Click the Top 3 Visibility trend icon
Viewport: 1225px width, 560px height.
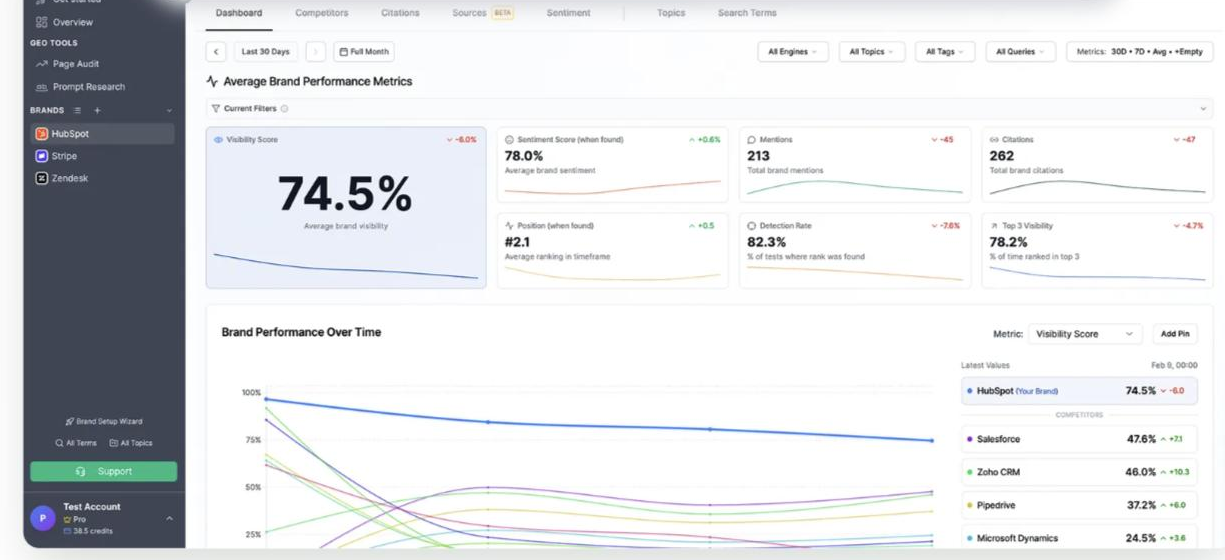(x=994, y=226)
